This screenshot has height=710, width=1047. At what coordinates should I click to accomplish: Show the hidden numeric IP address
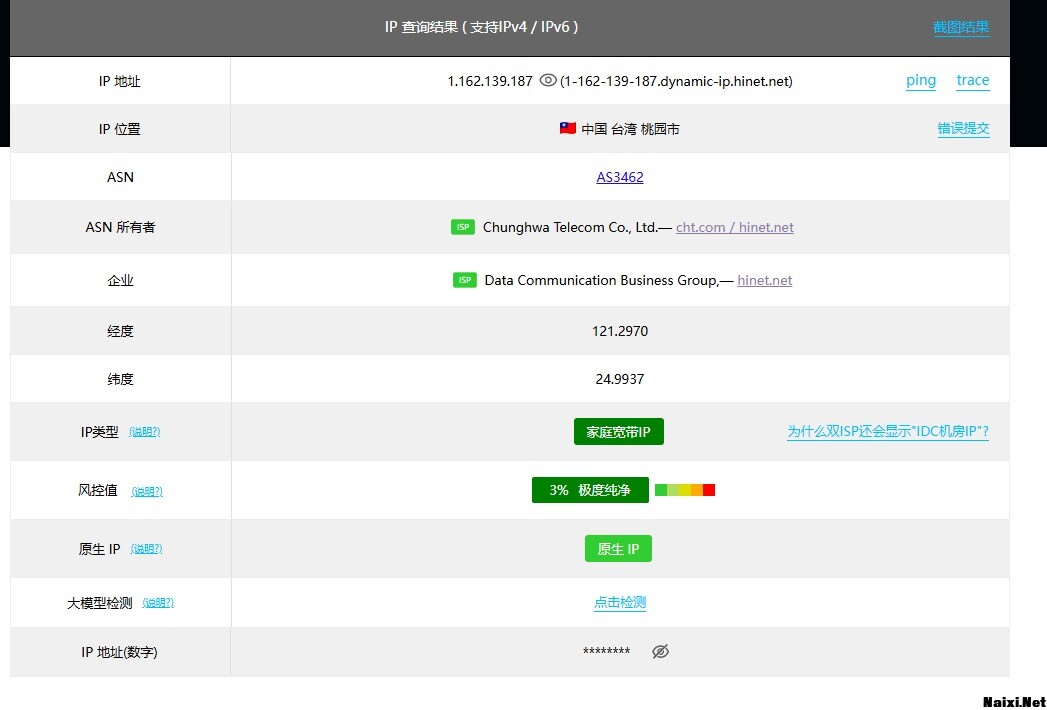tap(660, 652)
